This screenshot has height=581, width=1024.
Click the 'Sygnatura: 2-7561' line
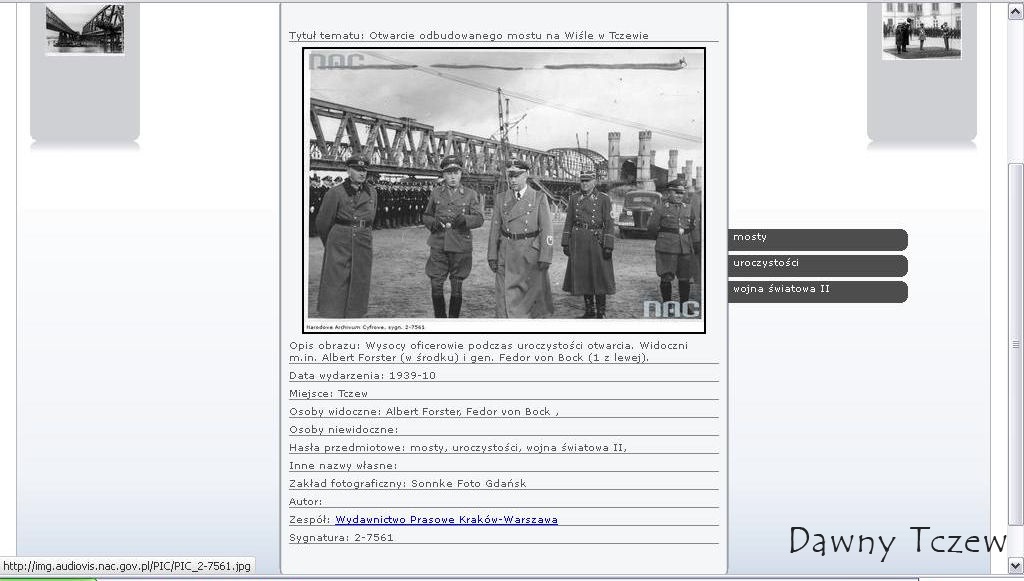[341, 538]
